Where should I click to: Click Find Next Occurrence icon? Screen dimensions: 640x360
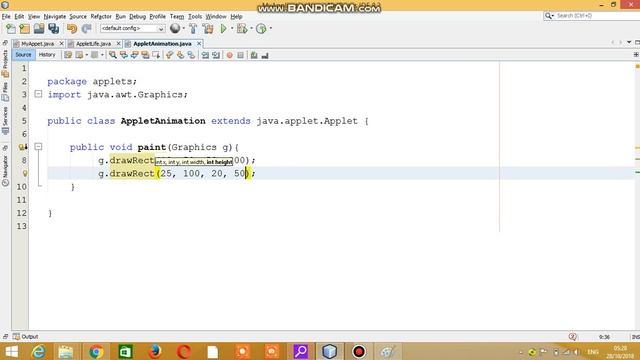point(134,55)
